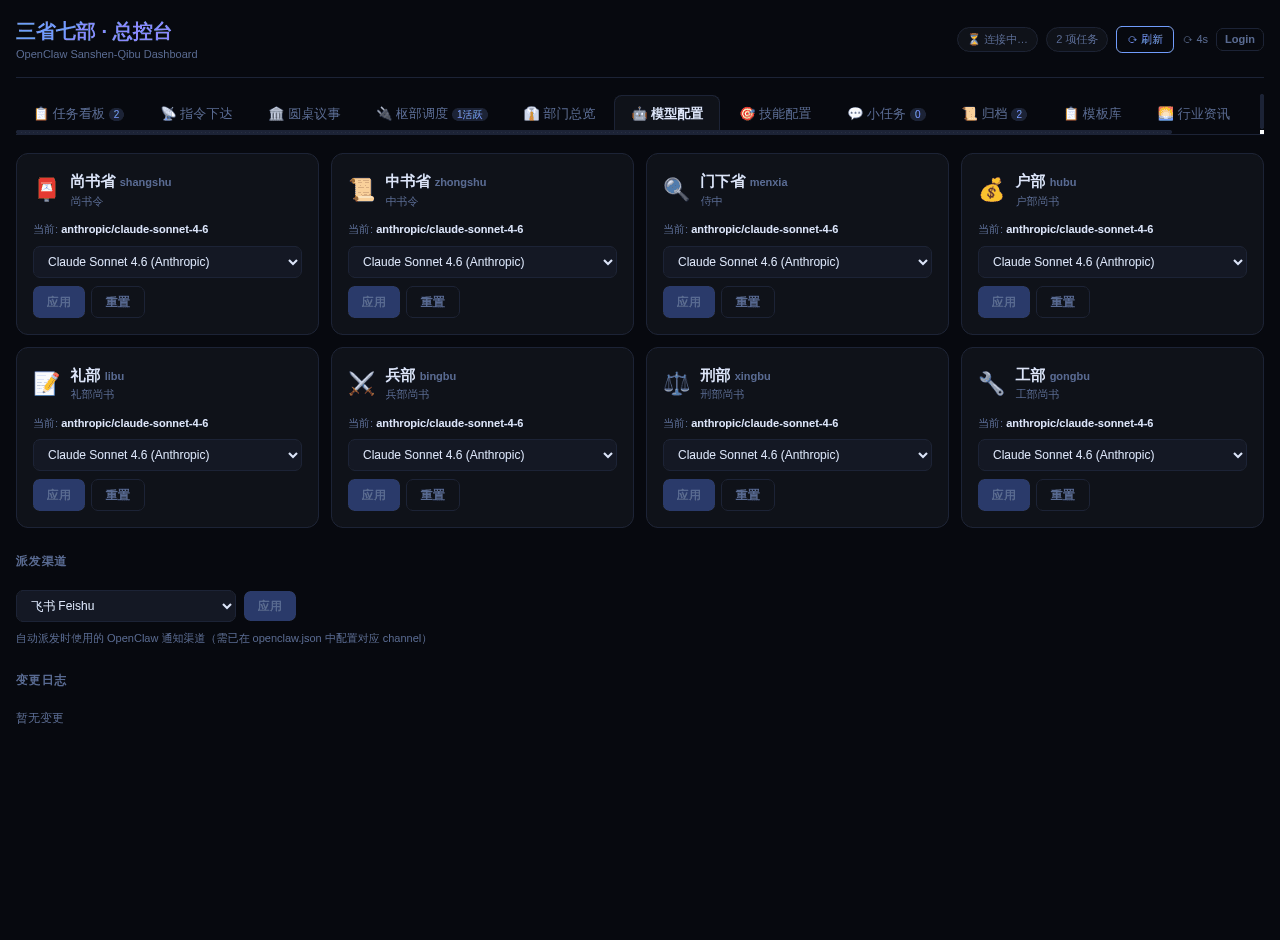
Task: Switch to the 任务看板 tab
Action: pos(79,114)
